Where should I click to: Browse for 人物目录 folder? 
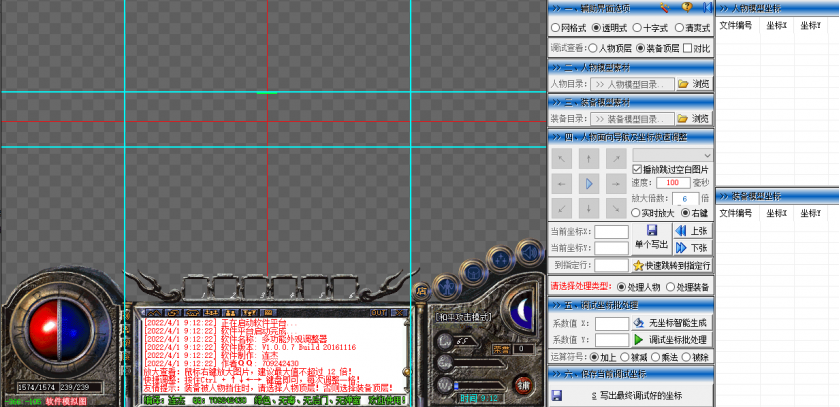pos(694,84)
